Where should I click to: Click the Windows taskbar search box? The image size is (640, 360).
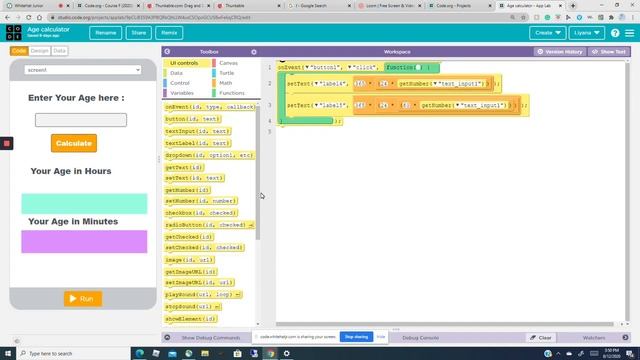[73, 353]
